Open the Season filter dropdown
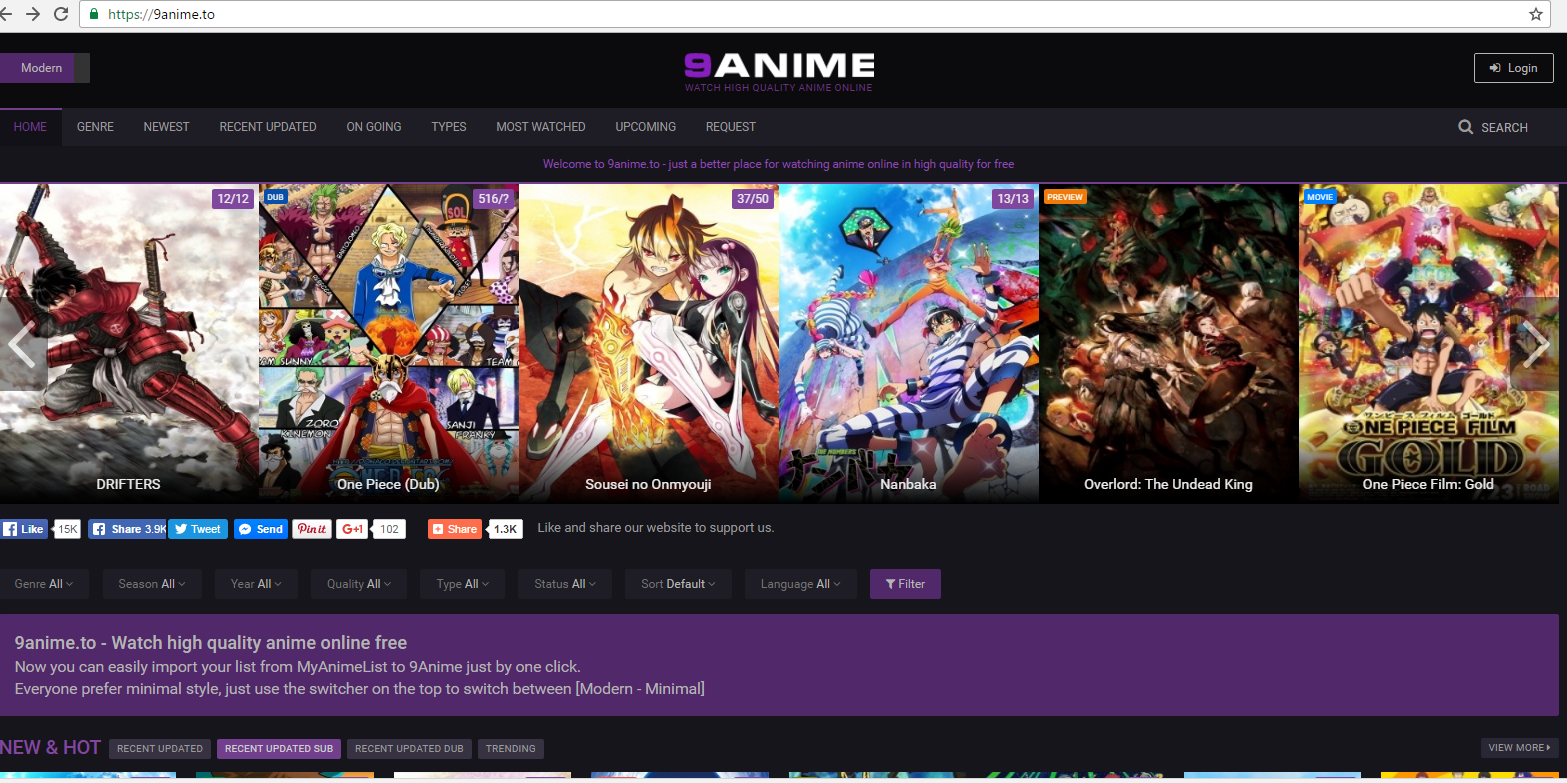This screenshot has width=1567, height=783. [x=152, y=584]
